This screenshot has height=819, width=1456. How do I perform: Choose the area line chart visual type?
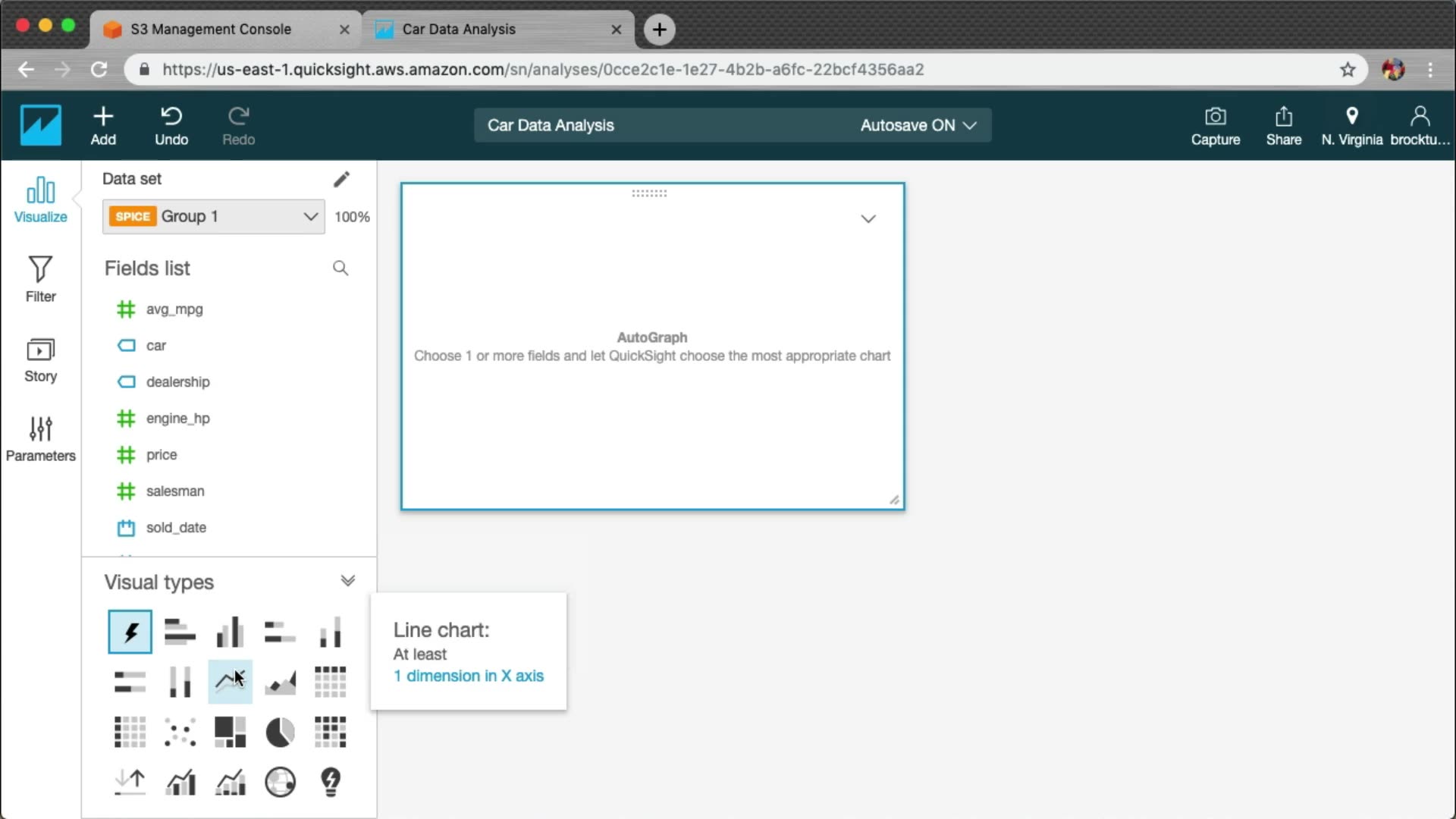280,682
